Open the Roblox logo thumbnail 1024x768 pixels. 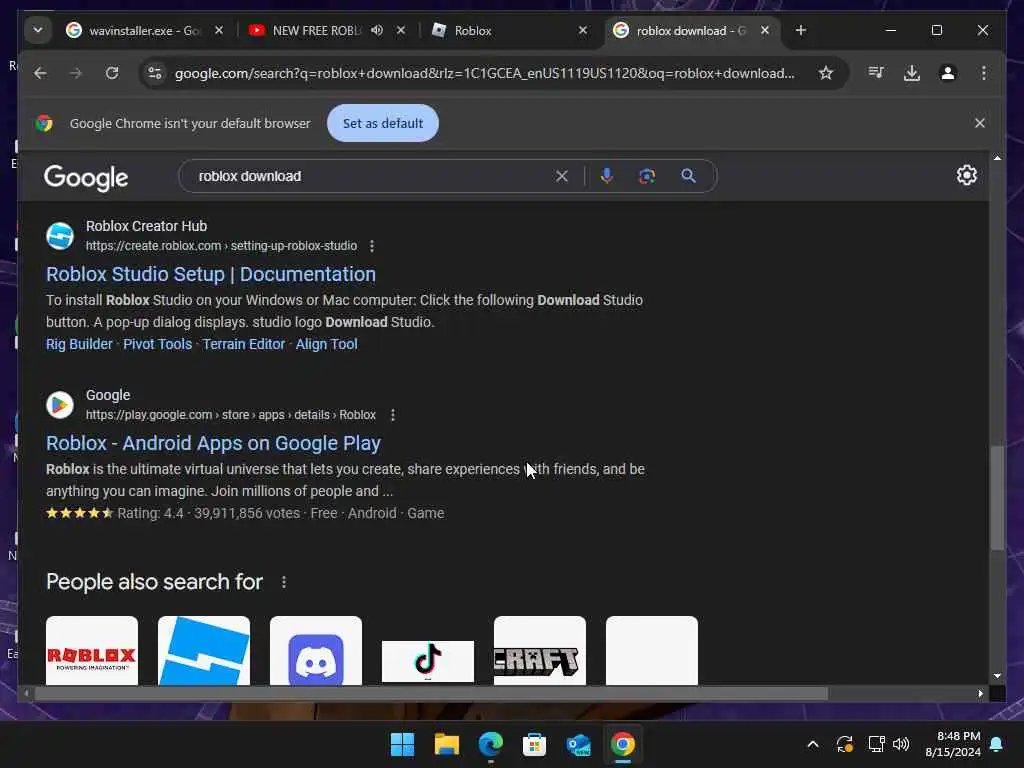tap(92, 650)
